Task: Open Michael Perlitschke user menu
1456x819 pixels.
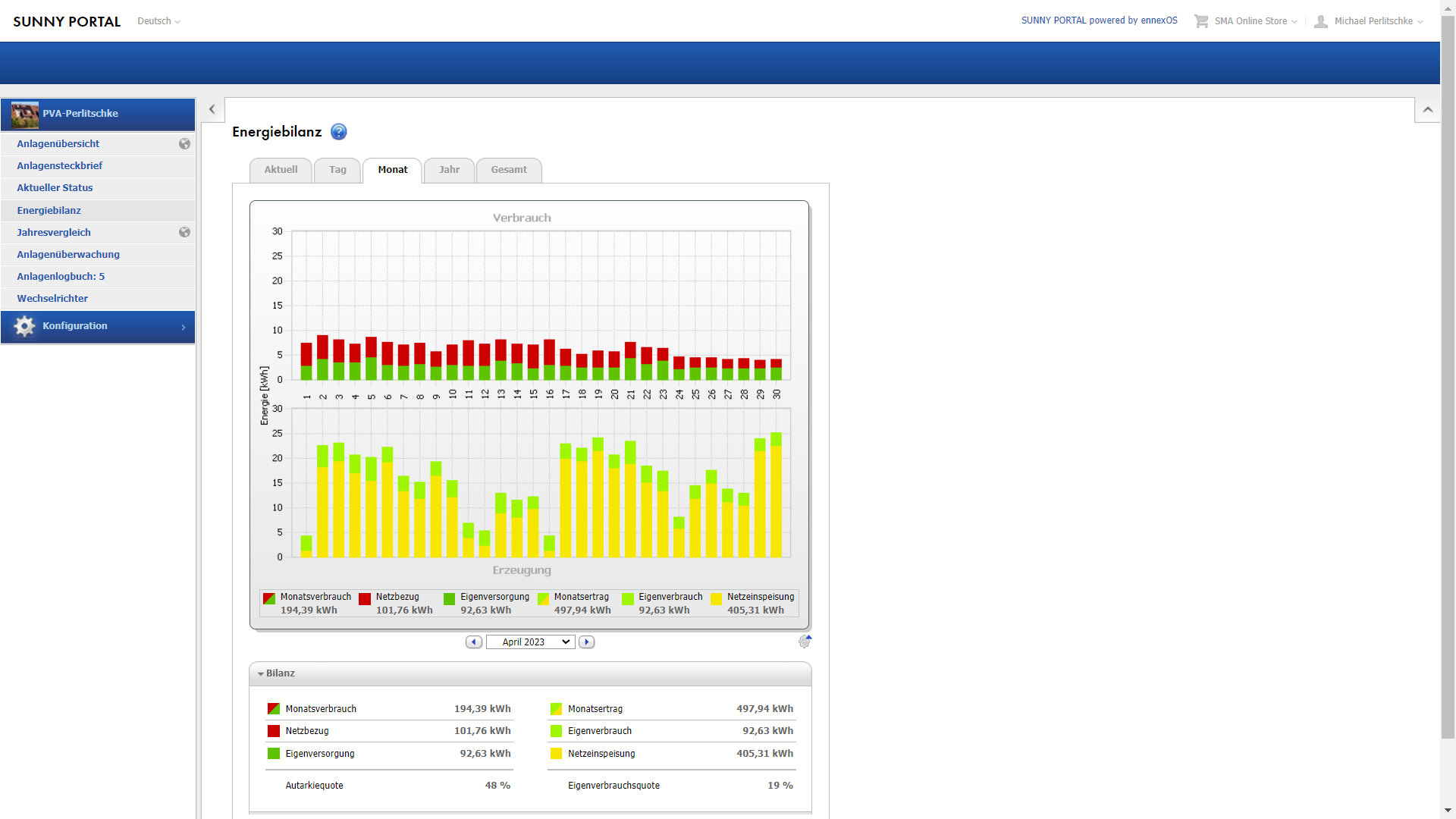Action: [x=1373, y=21]
